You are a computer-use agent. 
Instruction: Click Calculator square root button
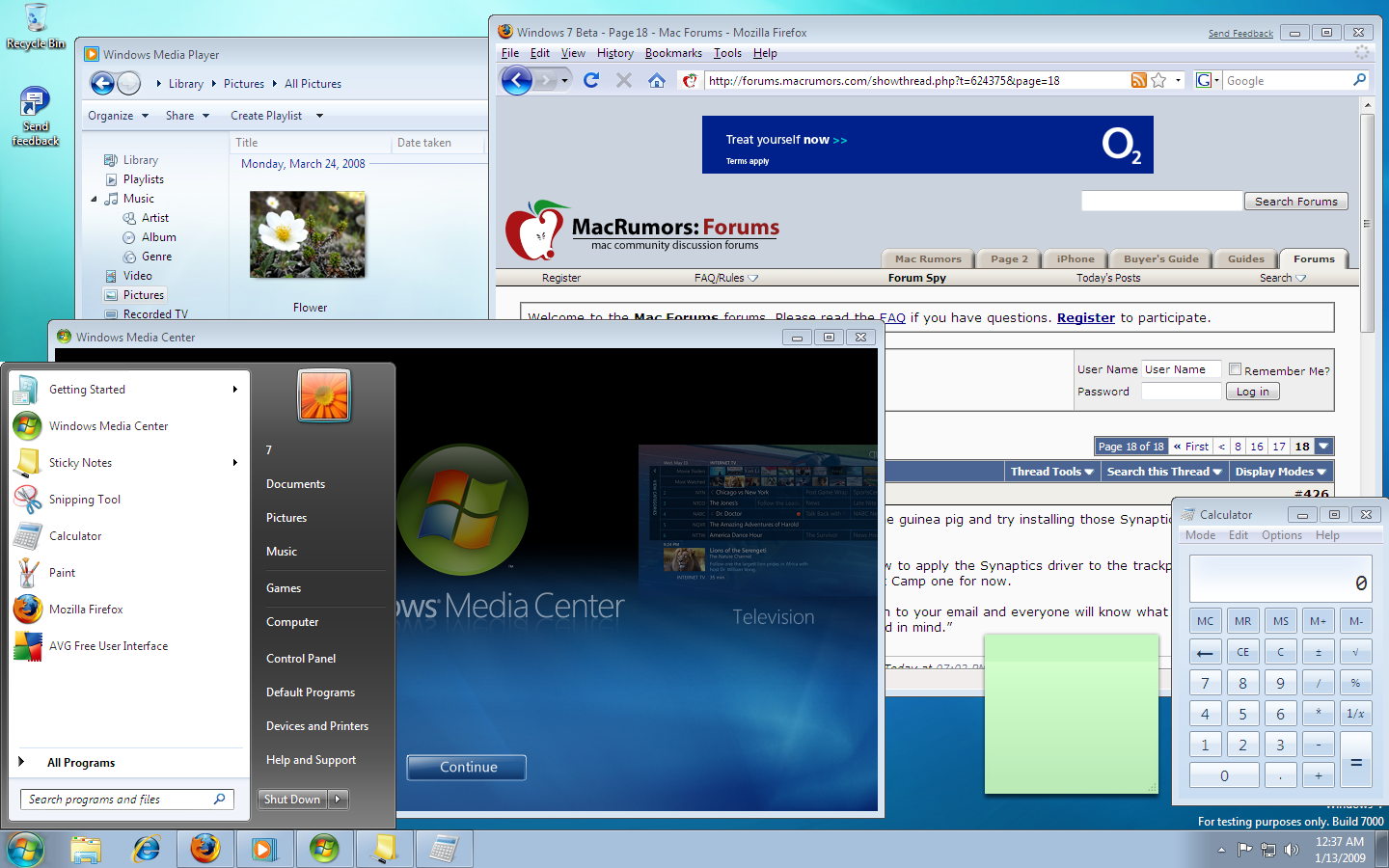[1355, 653]
